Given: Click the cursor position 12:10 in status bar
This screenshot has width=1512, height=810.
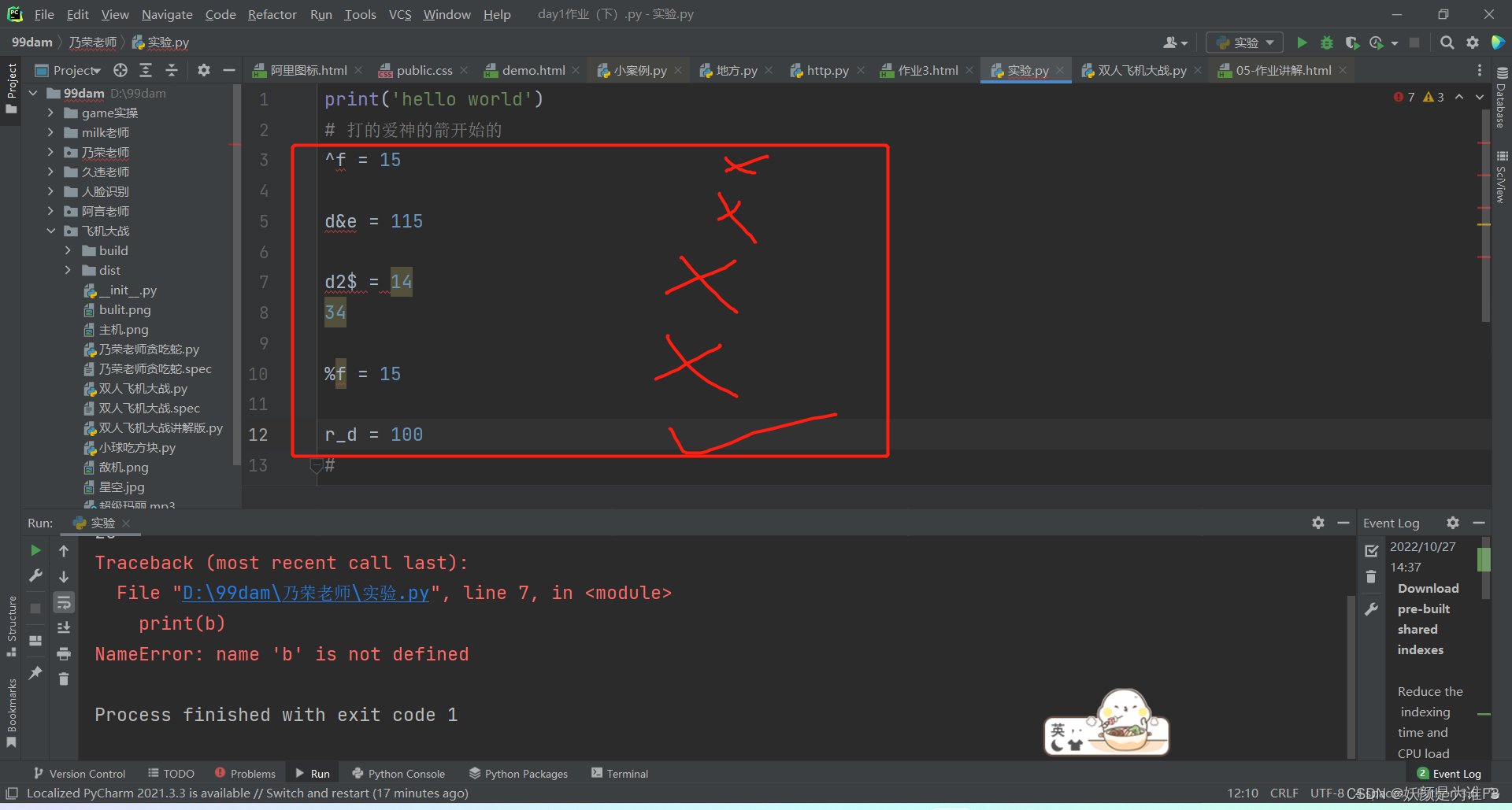Looking at the screenshot, I should pos(1242,793).
